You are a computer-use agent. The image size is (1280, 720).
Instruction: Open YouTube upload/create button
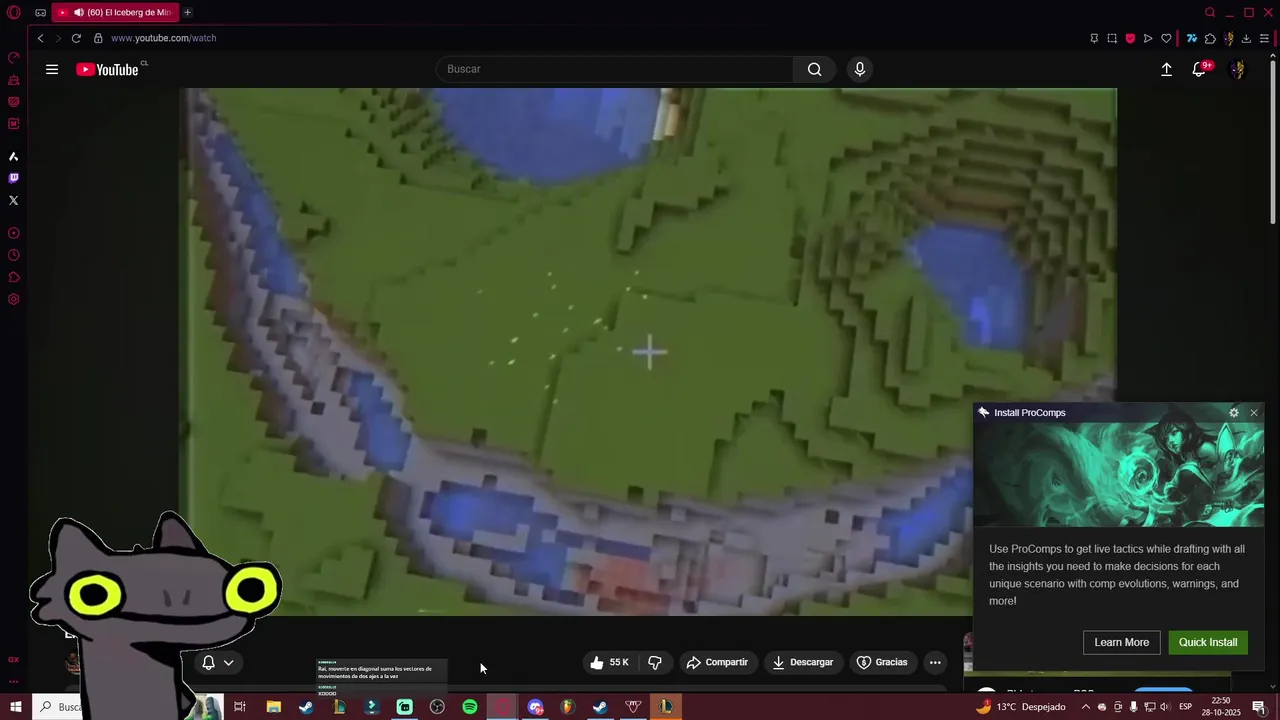pos(1166,69)
